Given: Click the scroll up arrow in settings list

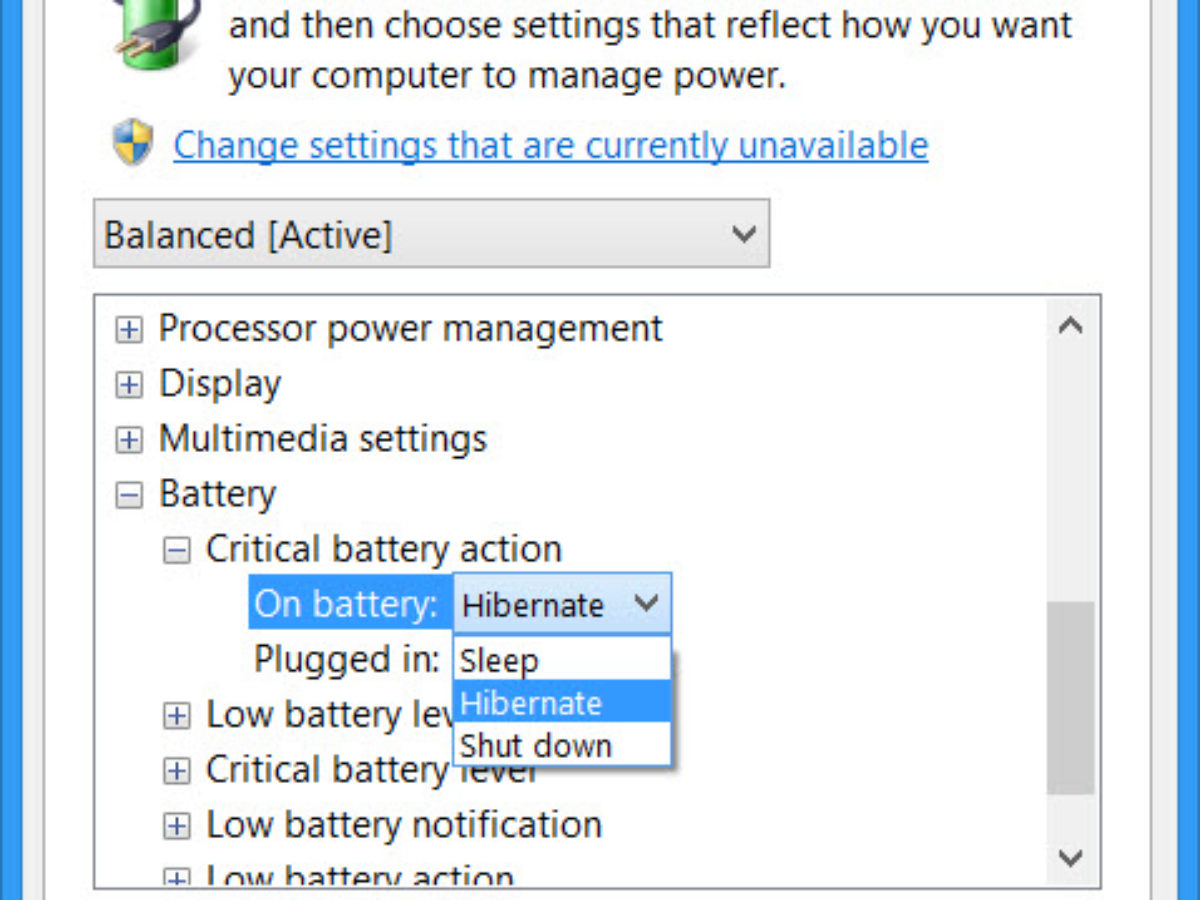Looking at the screenshot, I should pos(1070,326).
